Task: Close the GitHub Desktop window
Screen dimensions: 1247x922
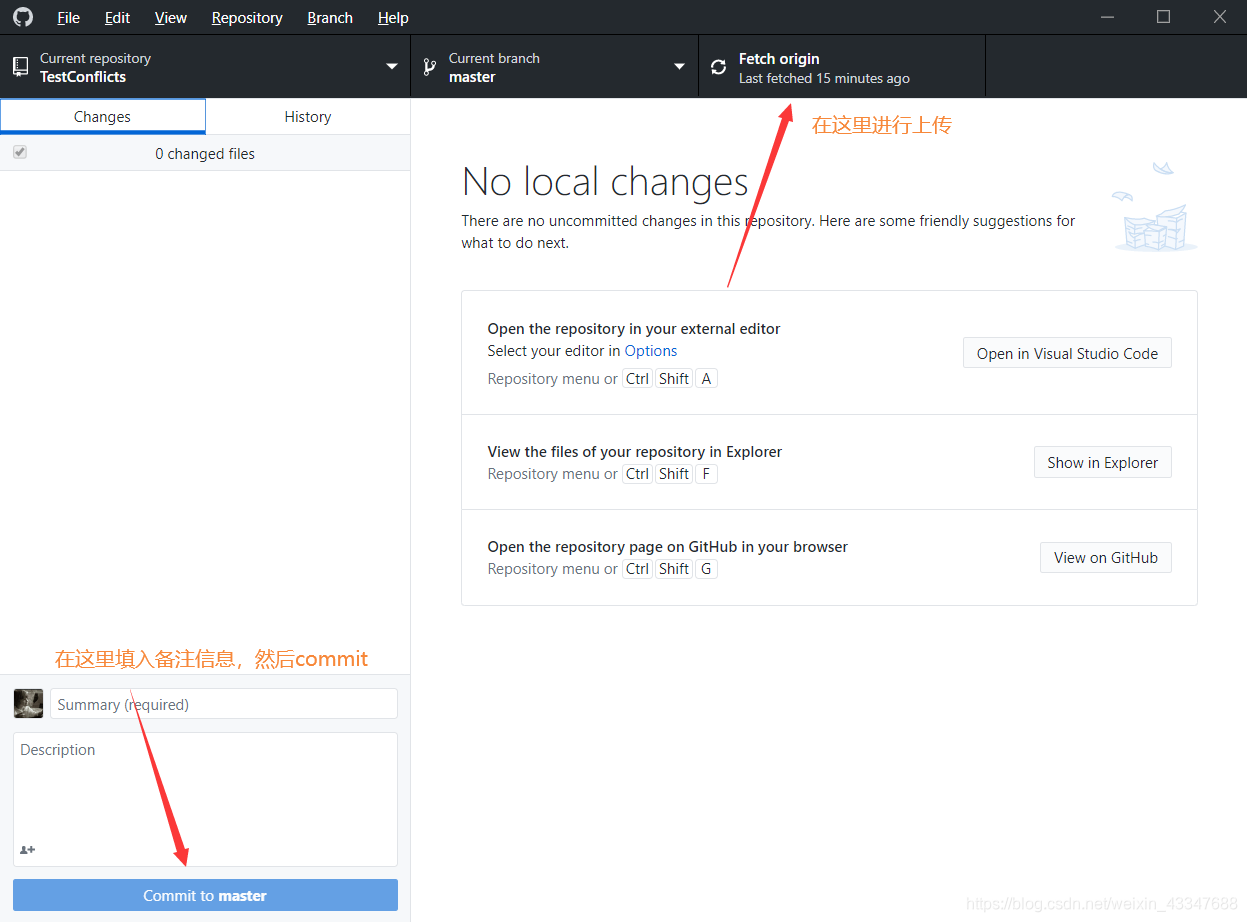Action: [1219, 17]
